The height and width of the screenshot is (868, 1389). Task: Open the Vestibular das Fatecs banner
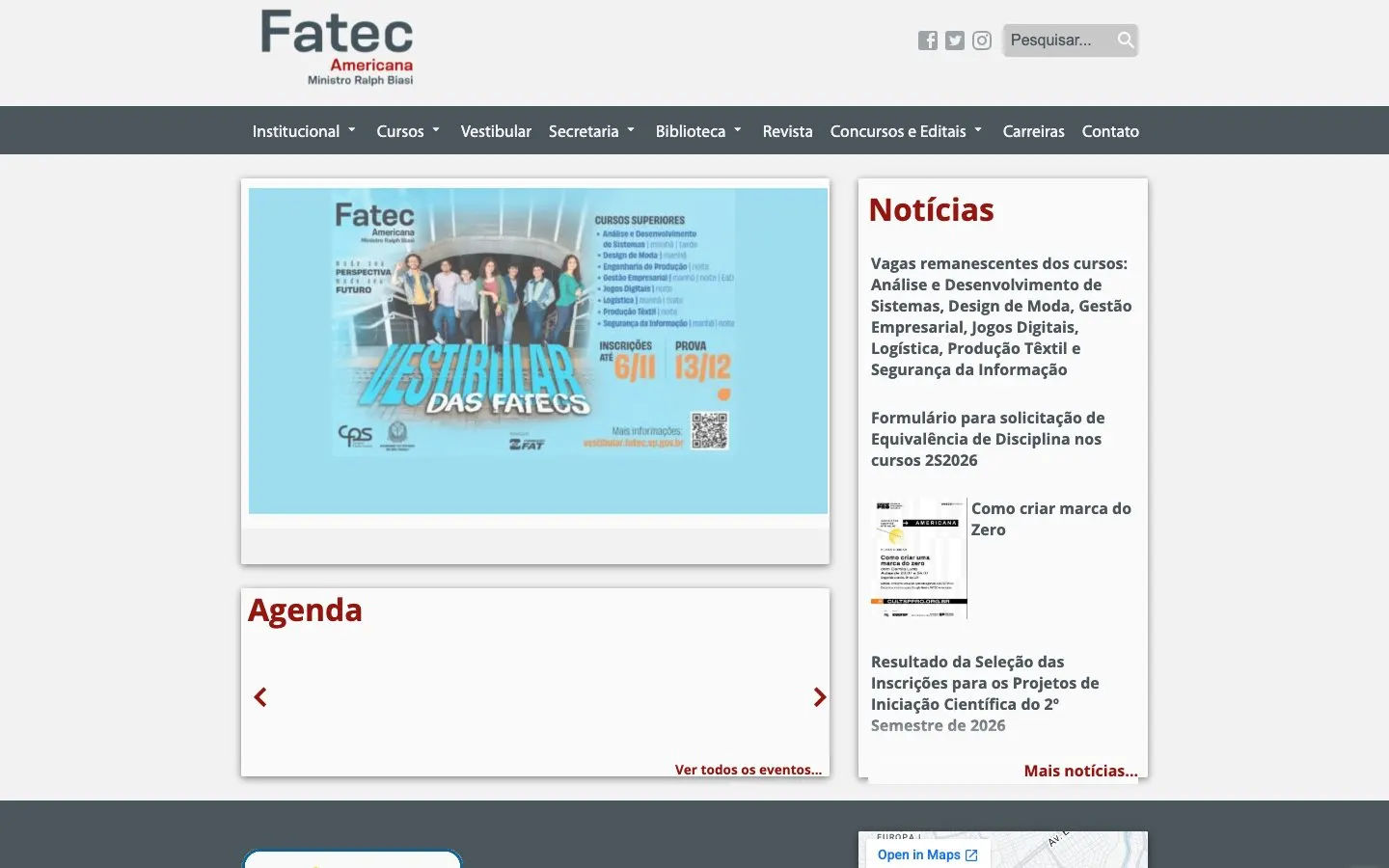click(538, 351)
